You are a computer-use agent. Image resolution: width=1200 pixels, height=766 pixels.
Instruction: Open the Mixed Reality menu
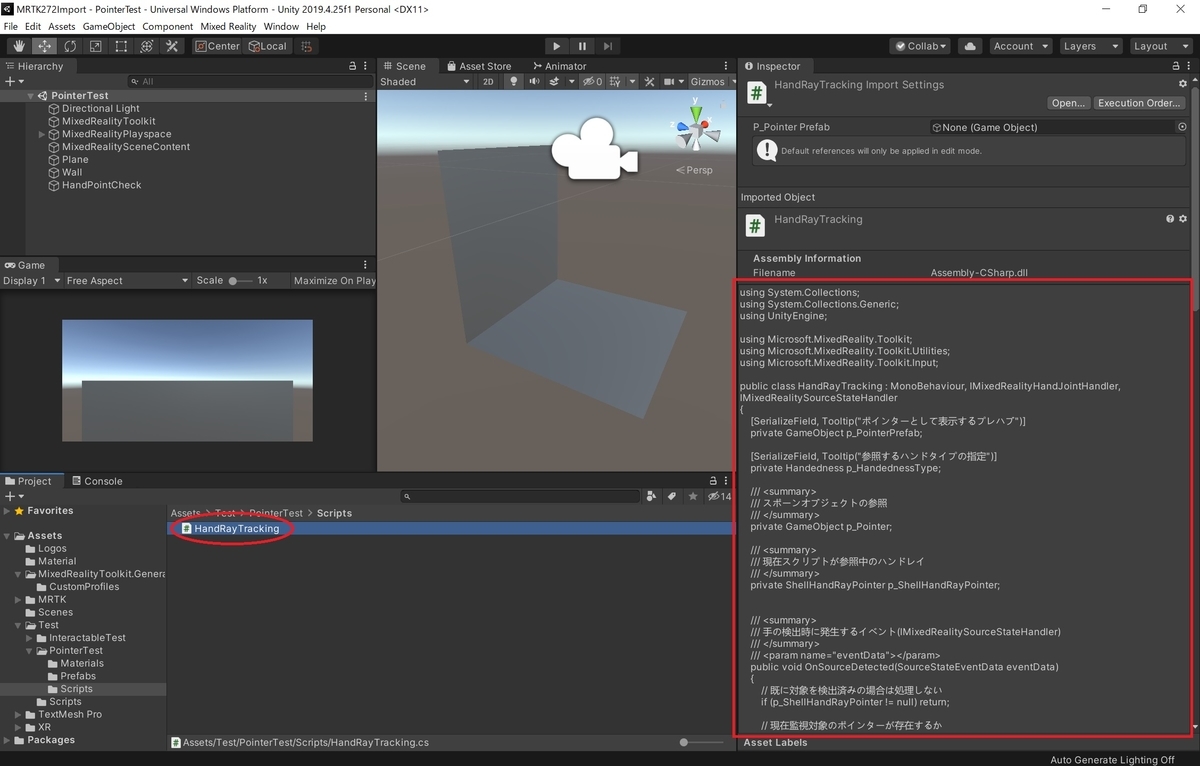pyautogui.click(x=227, y=26)
